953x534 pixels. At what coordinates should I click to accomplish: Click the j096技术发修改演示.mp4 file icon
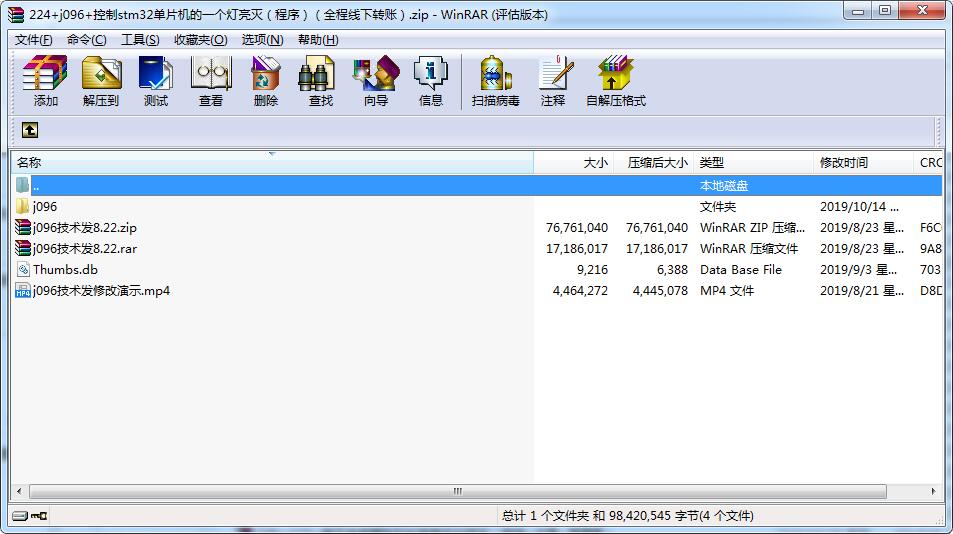[x=22, y=290]
